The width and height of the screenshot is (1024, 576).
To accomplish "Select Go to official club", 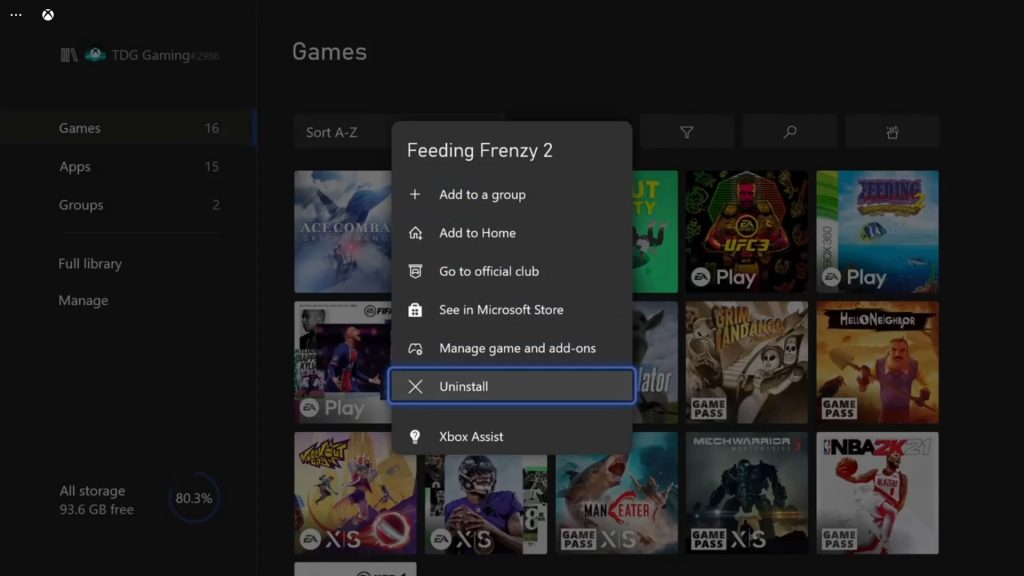I will tap(512, 271).
